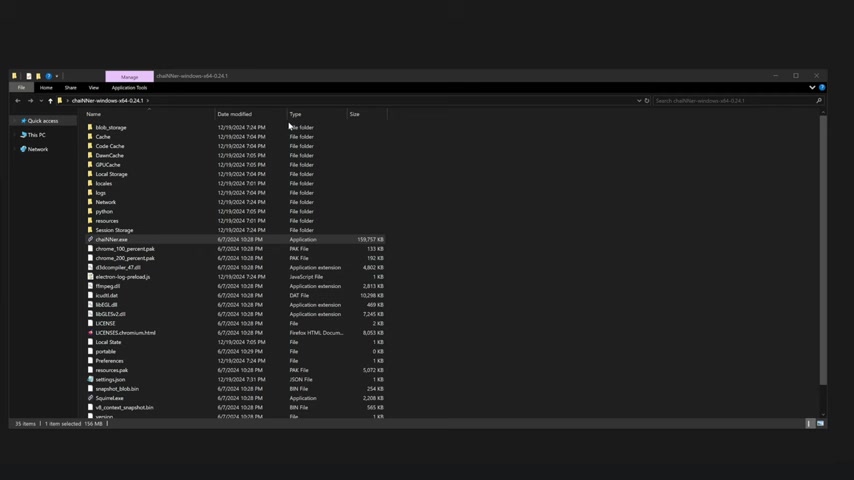This screenshot has height=480, width=854.
Task: Click the python folder icon
Action: coord(90,212)
